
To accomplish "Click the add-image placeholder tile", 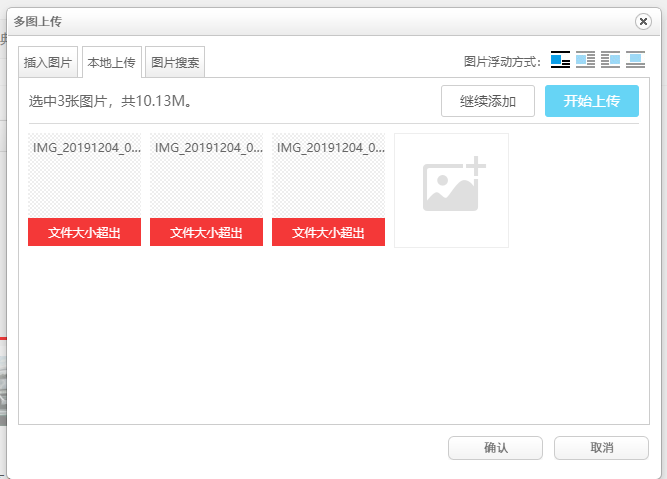I will (x=451, y=190).
